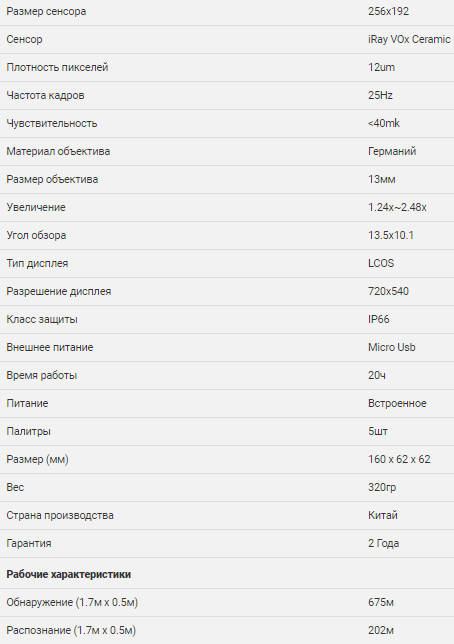Click the 'Палитры' row label
Image resolution: width=454 pixels, height=644 pixels.
click(x=28, y=431)
